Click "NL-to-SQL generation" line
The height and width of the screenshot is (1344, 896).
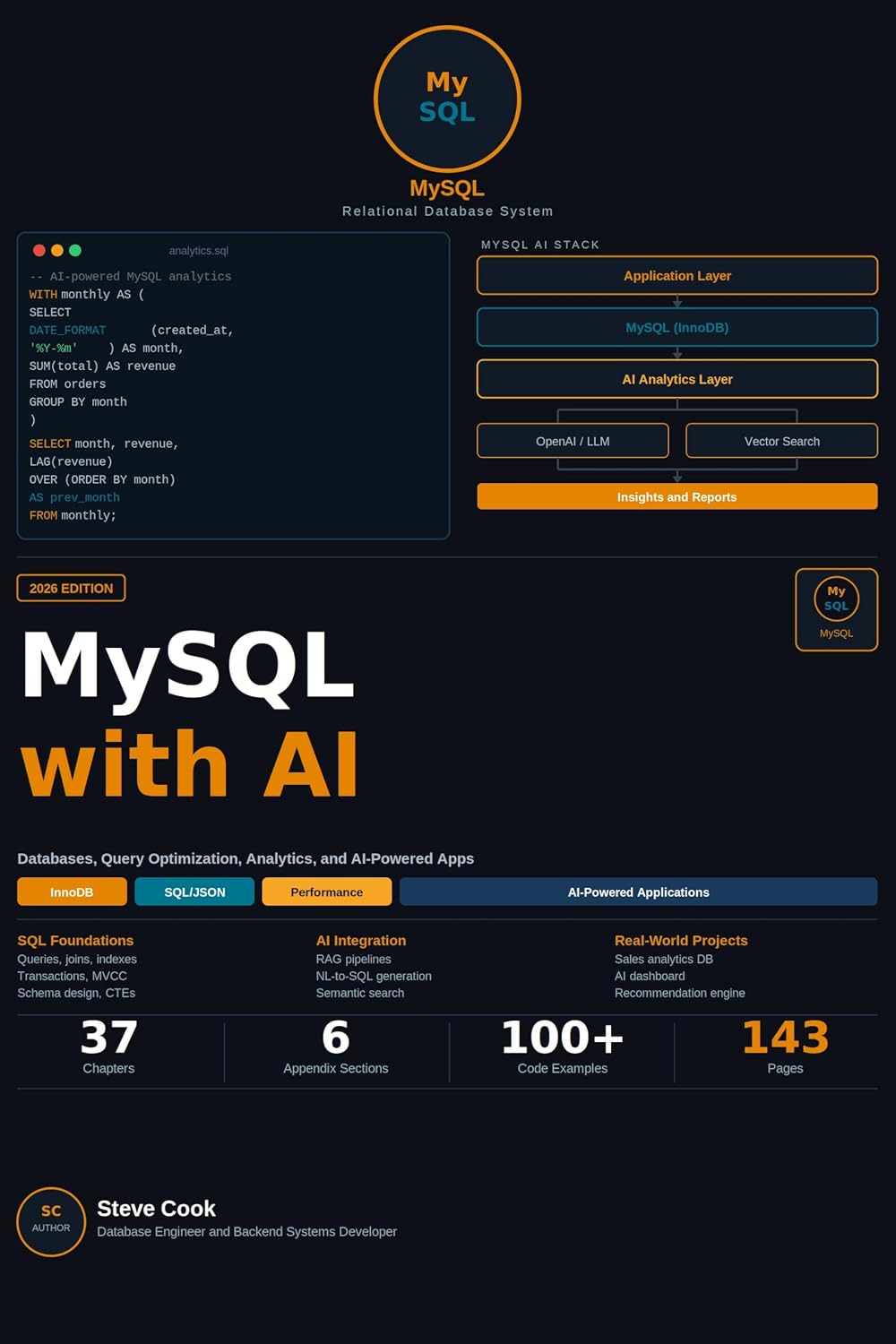click(x=374, y=977)
